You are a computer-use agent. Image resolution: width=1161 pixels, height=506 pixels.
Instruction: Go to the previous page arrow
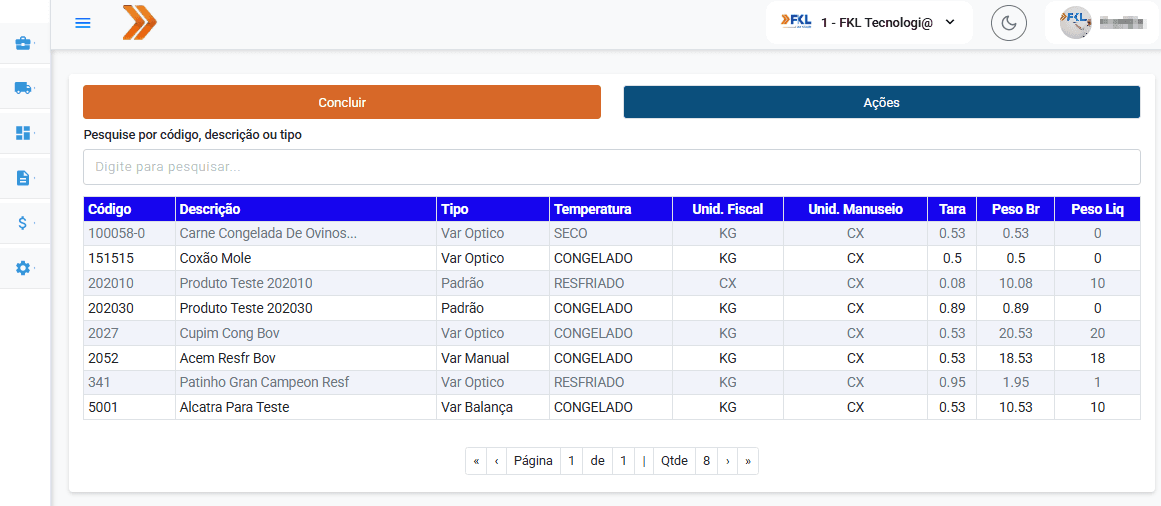(497, 461)
